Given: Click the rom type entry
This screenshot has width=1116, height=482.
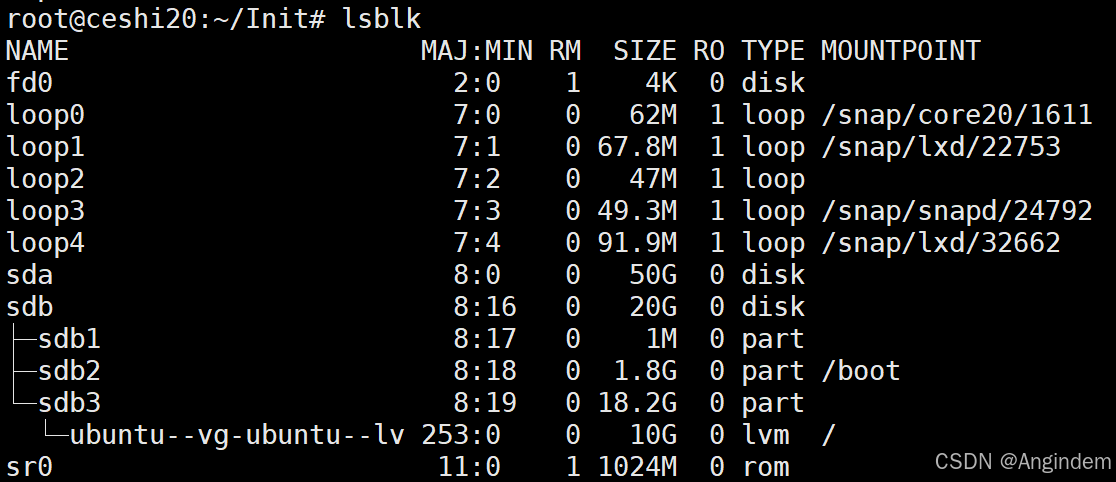Looking at the screenshot, I should point(765,467).
